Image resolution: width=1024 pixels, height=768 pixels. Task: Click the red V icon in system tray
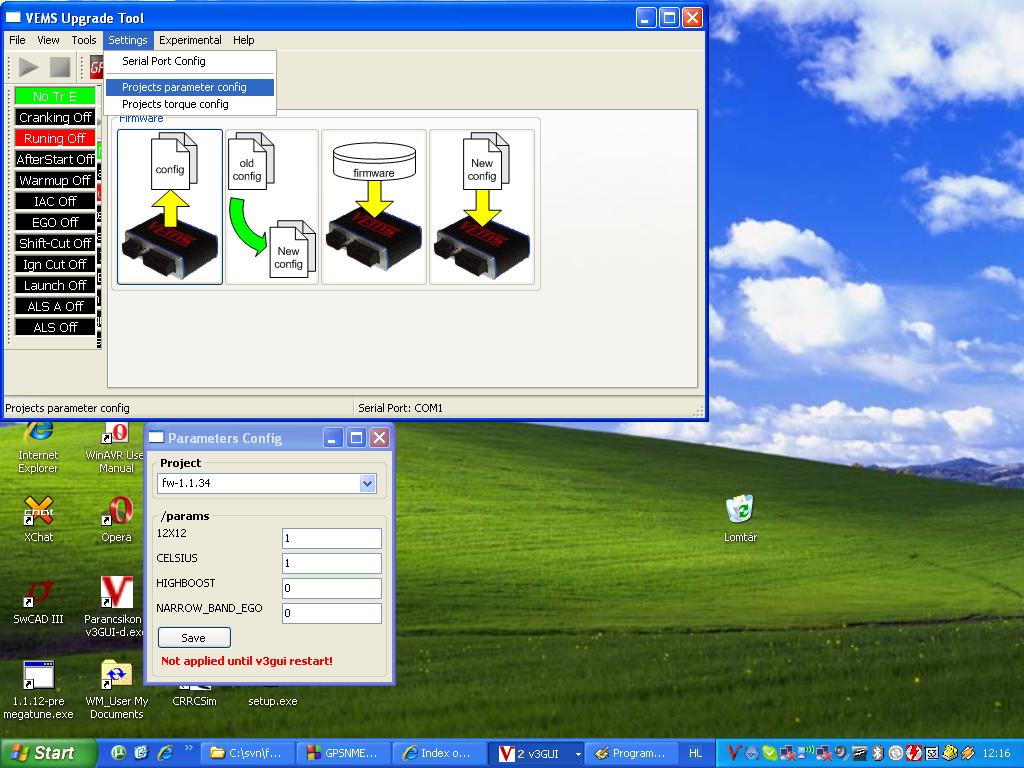point(733,754)
